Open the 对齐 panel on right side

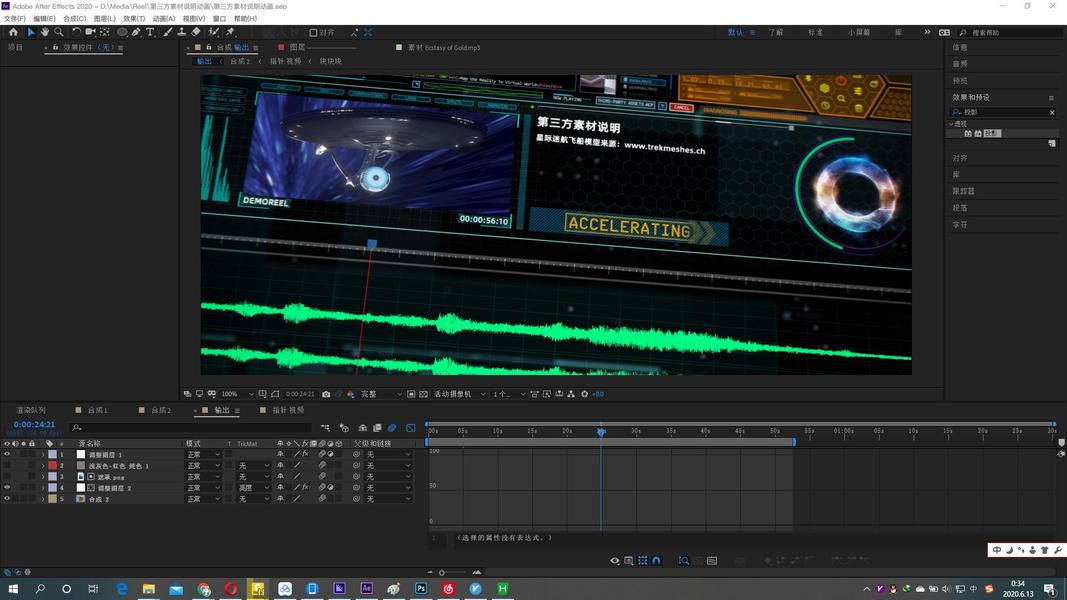pyautogui.click(x=960, y=158)
